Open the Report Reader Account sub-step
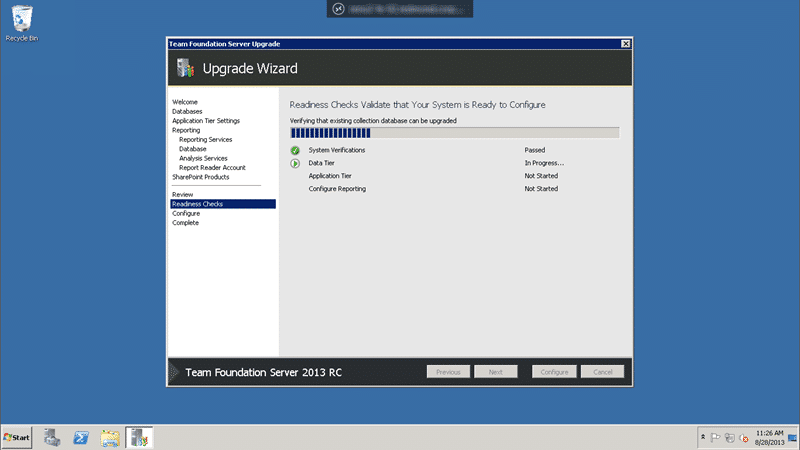The height and width of the screenshot is (450, 800). click(x=212, y=167)
